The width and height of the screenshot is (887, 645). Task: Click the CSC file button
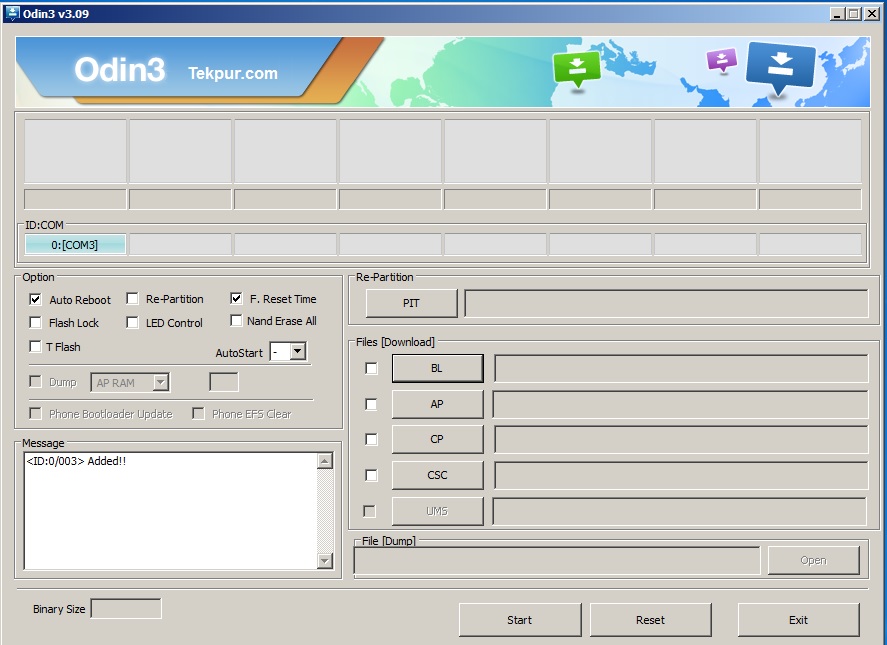[x=437, y=475]
